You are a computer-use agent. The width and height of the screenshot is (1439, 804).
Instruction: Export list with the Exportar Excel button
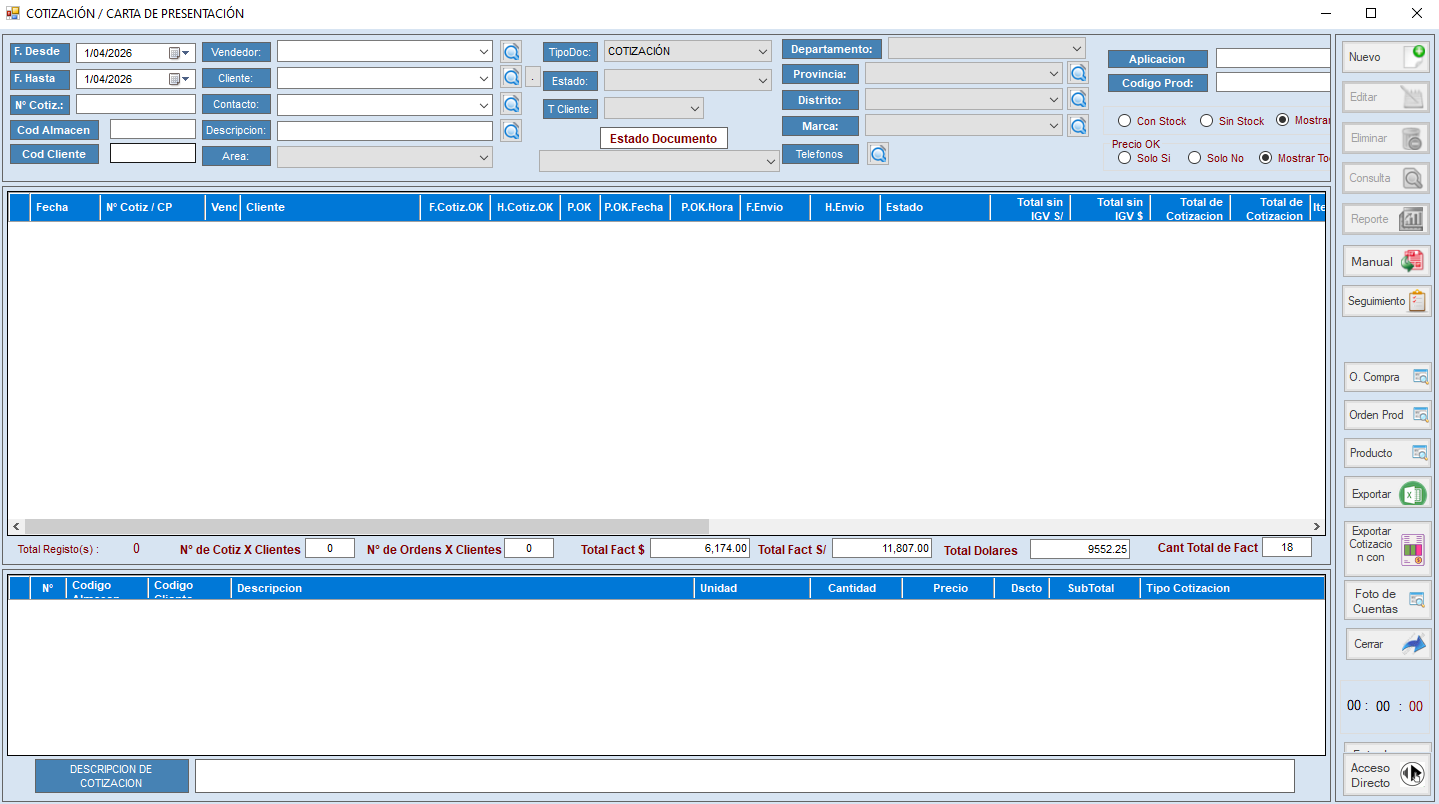(1386, 494)
